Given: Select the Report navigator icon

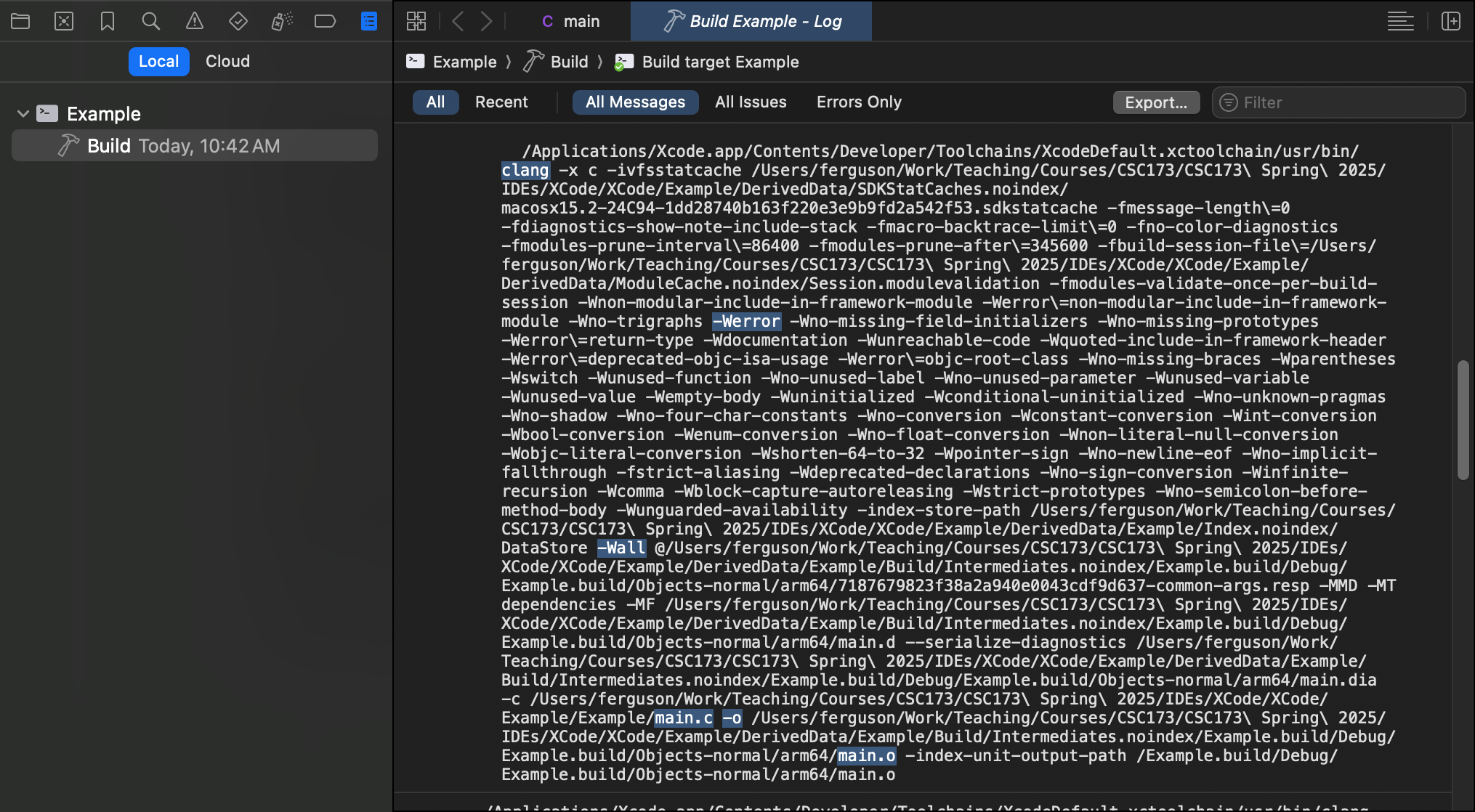Looking at the screenshot, I should pos(369,21).
